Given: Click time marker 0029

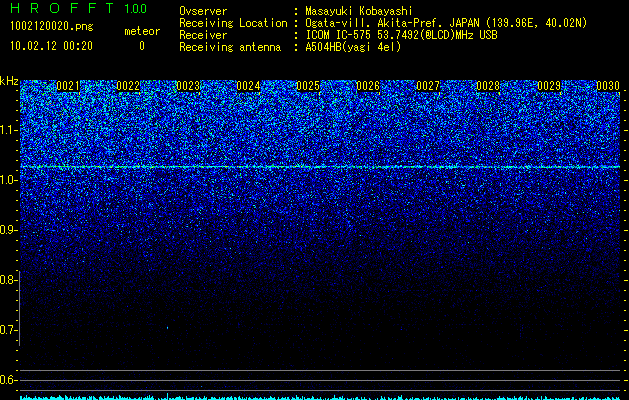Looking at the screenshot, I should click(x=549, y=86).
